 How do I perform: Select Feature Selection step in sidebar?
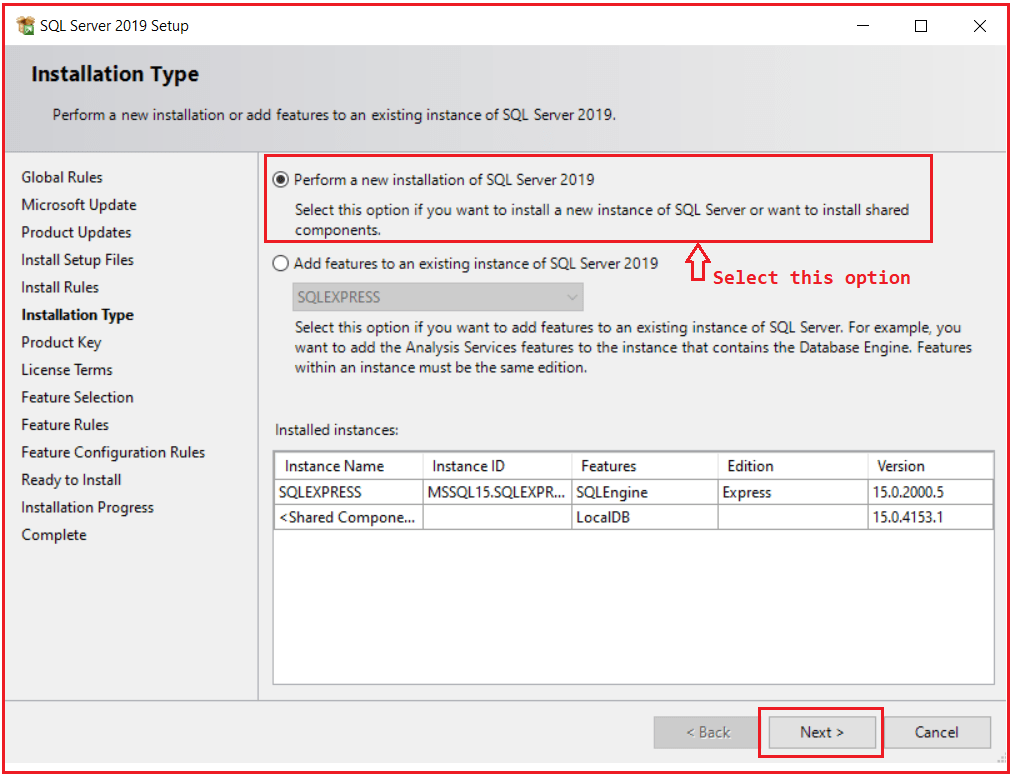pyautogui.click(x=78, y=397)
